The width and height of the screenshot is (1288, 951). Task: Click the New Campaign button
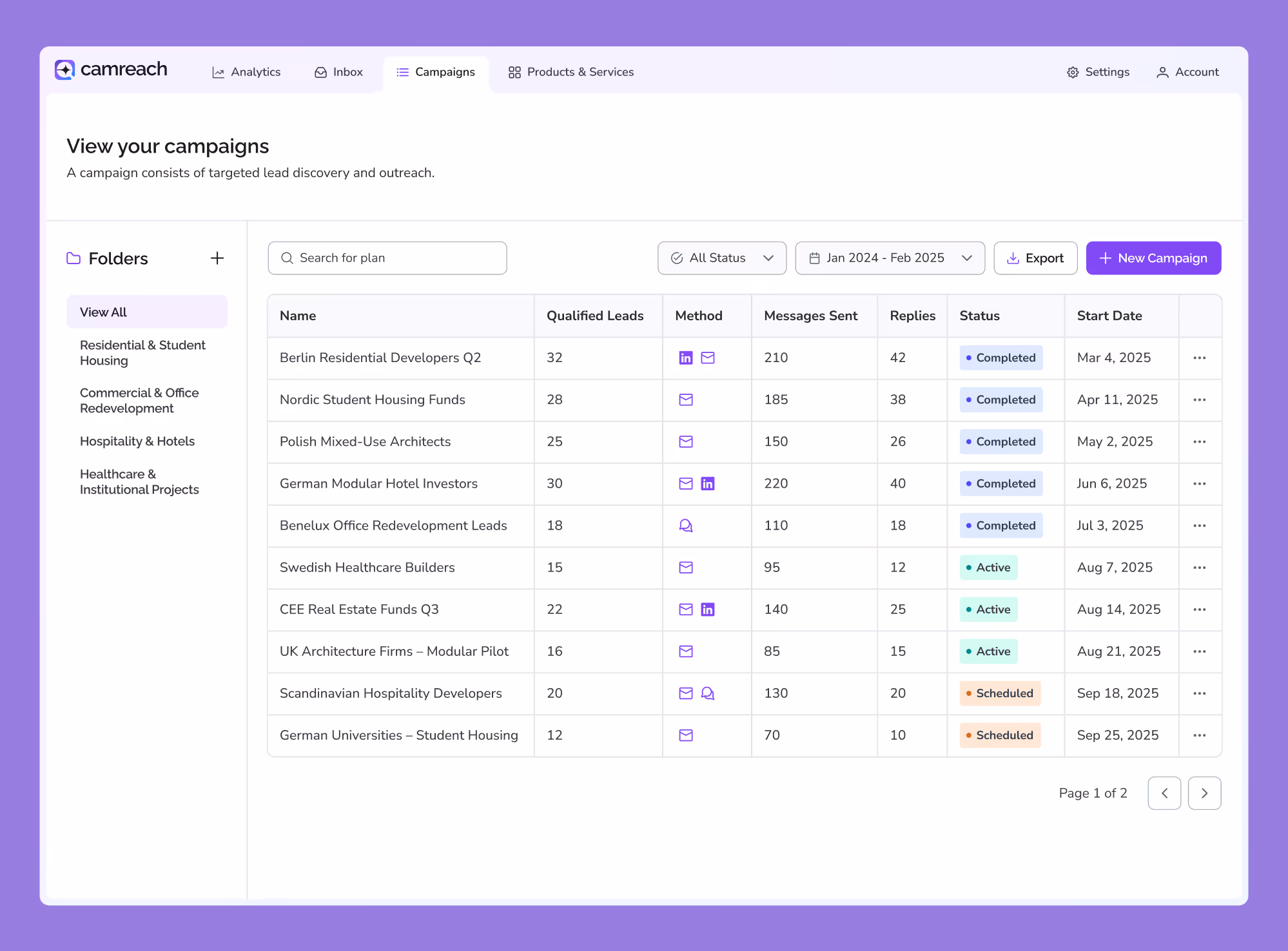click(x=1153, y=258)
